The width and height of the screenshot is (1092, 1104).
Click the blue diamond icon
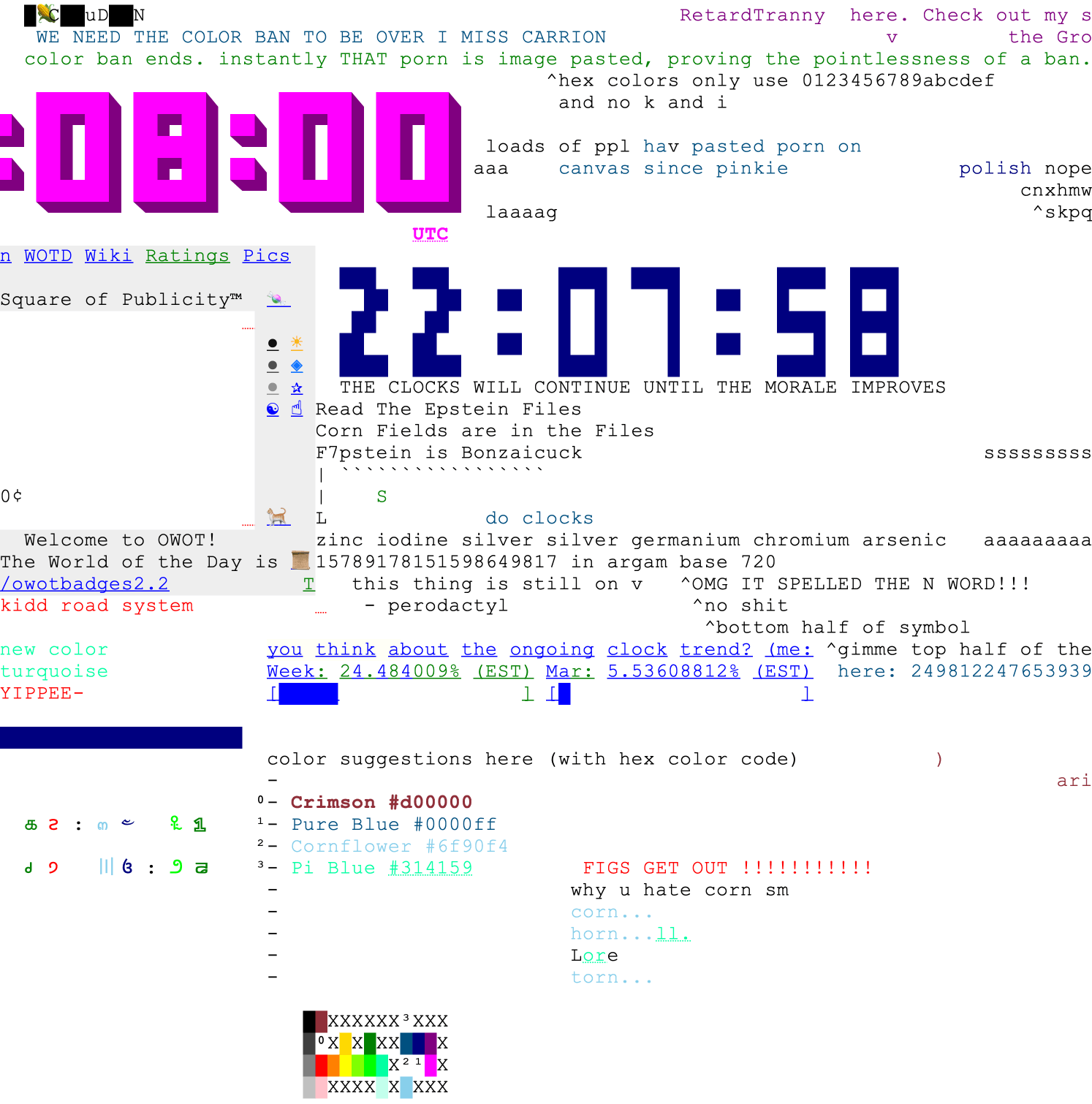click(297, 366)
